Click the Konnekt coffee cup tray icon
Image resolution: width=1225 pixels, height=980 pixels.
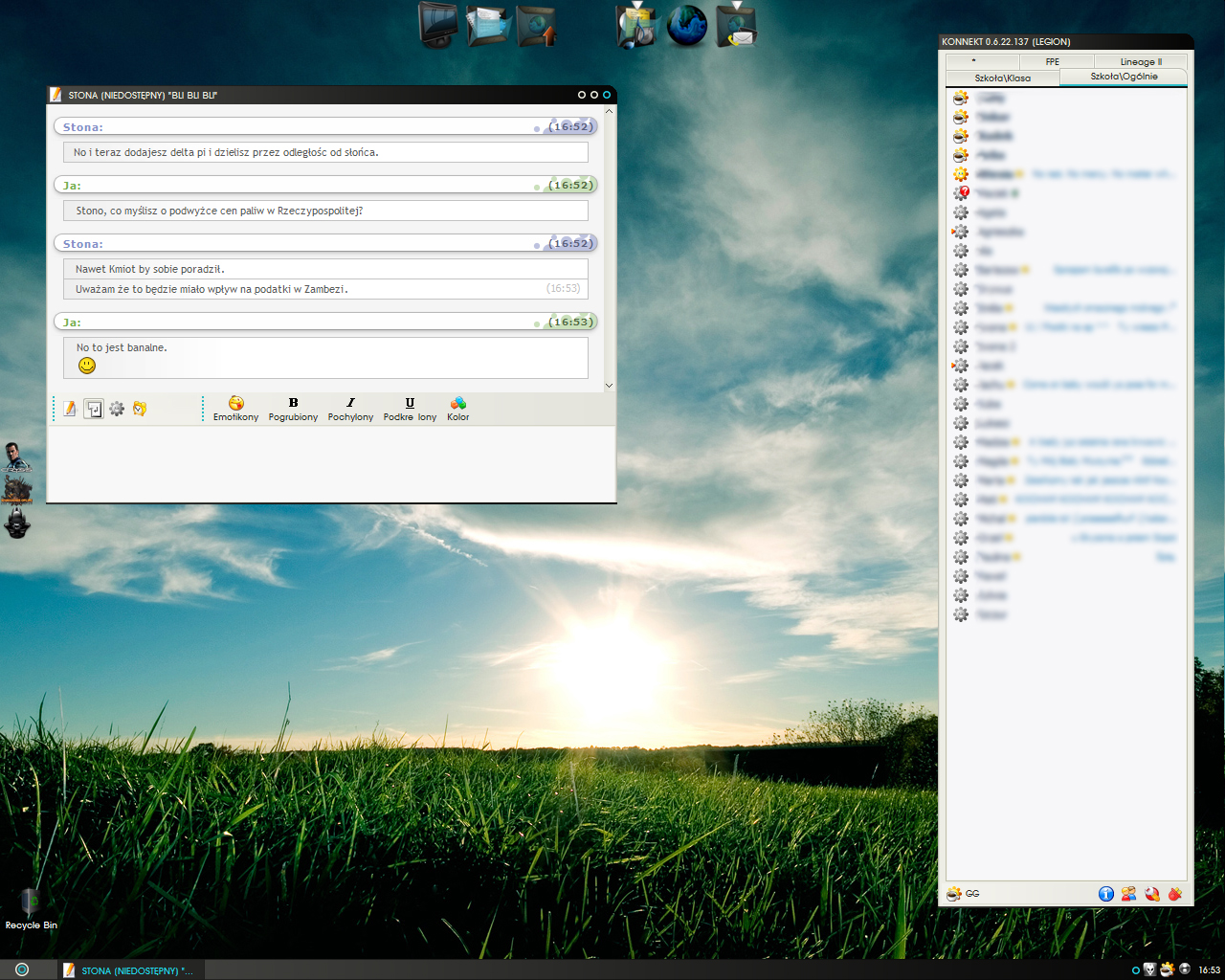click(1167, 969)
